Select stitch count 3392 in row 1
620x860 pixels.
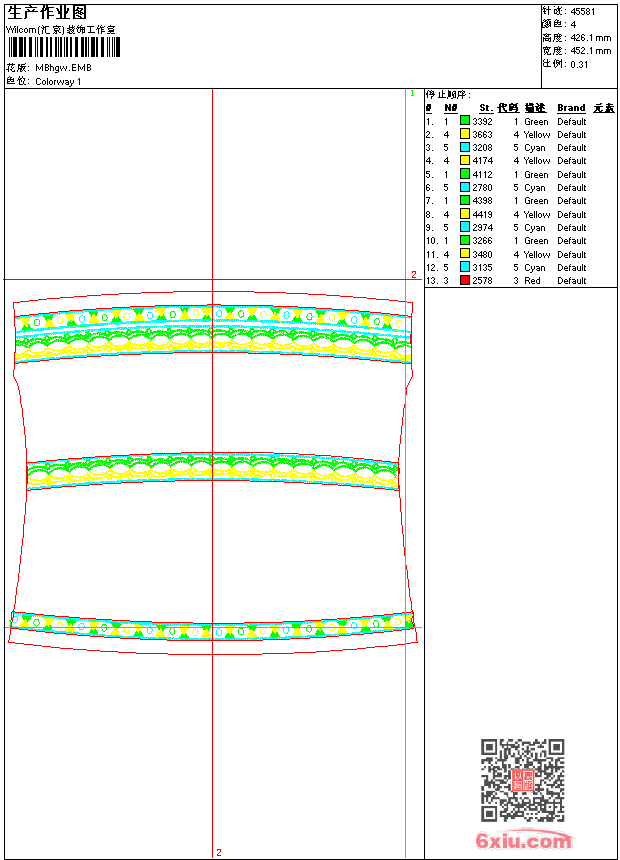(x=482, y=122)
